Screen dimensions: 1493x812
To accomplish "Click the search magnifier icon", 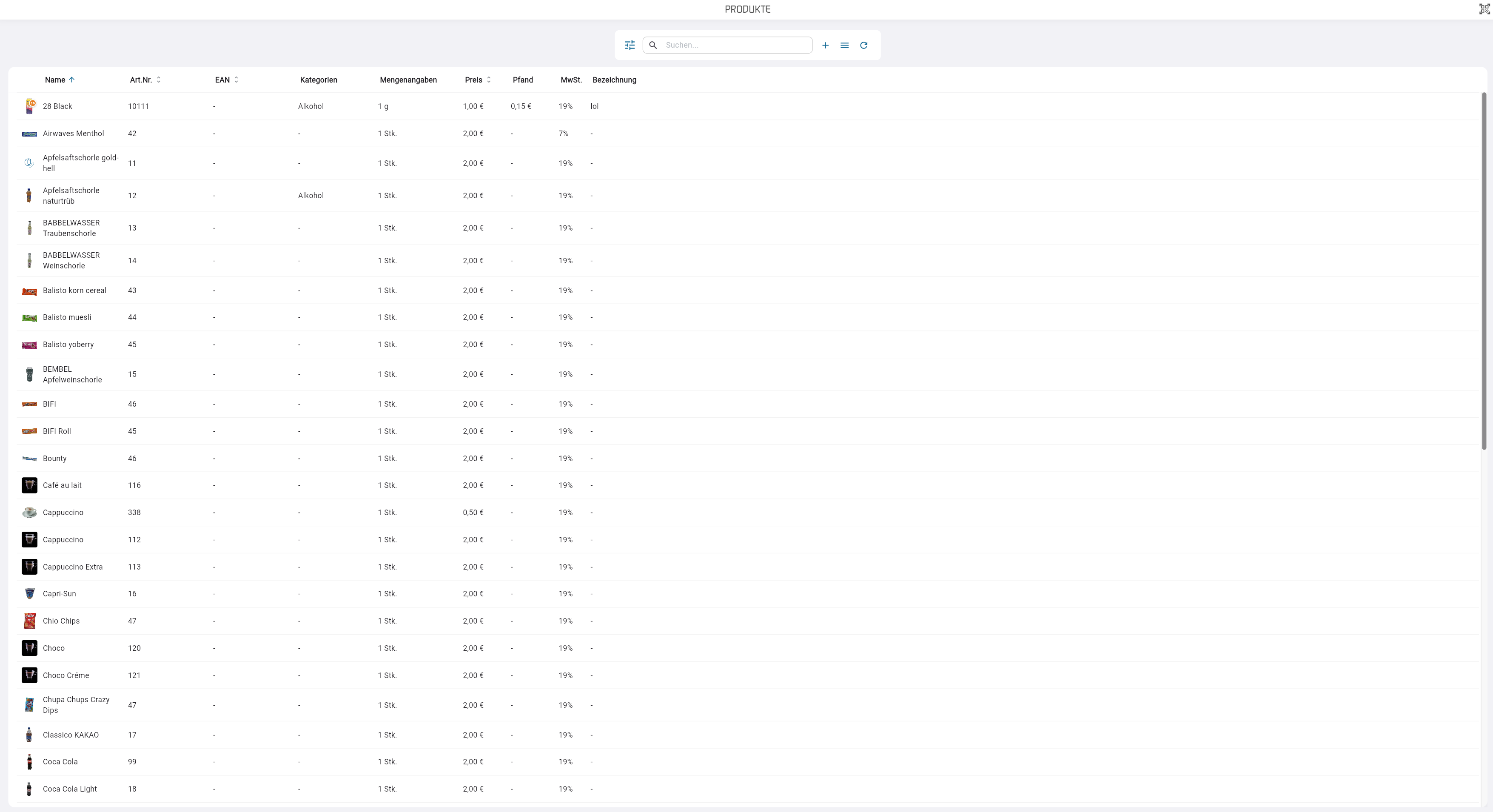I will click(653, 45).
